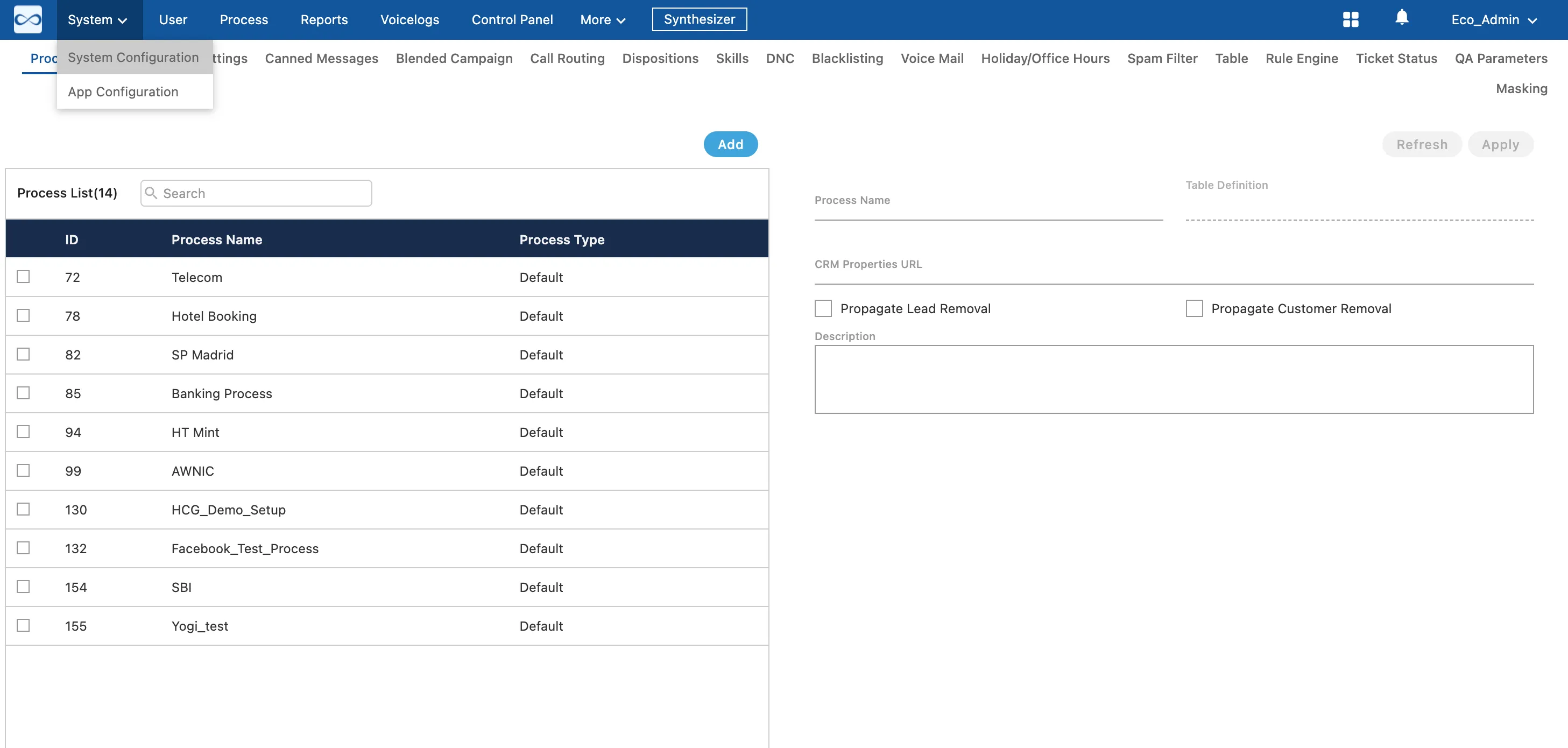Open the Reports menu

324,19
